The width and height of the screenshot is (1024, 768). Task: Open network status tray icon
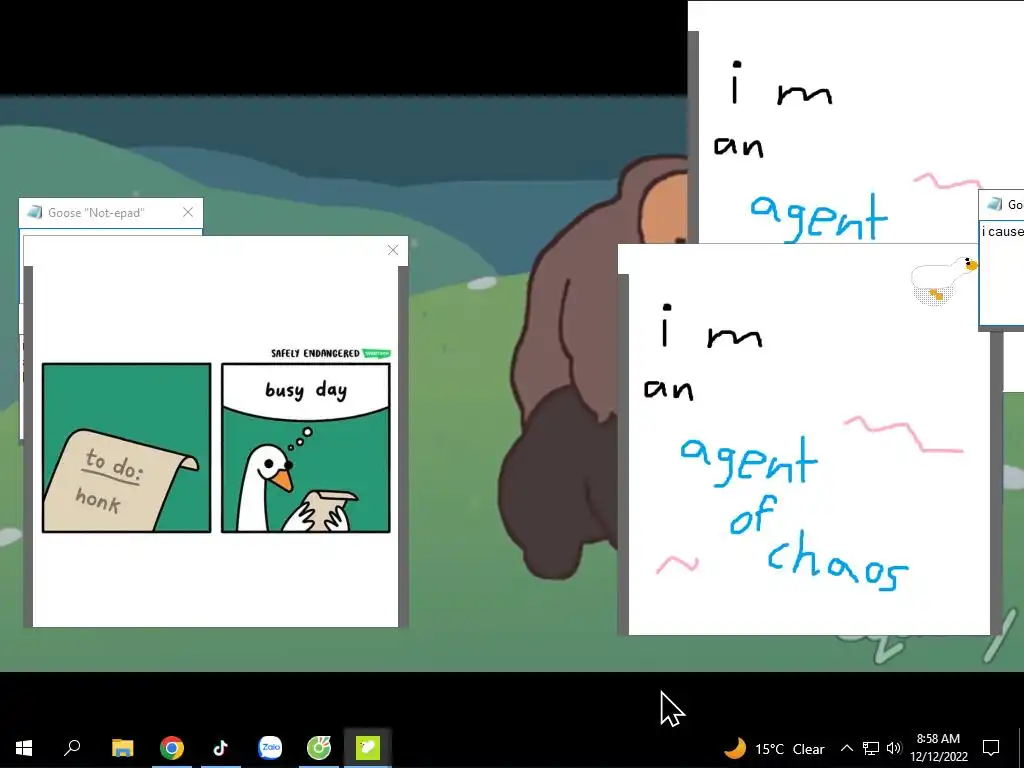pos(871,748)
